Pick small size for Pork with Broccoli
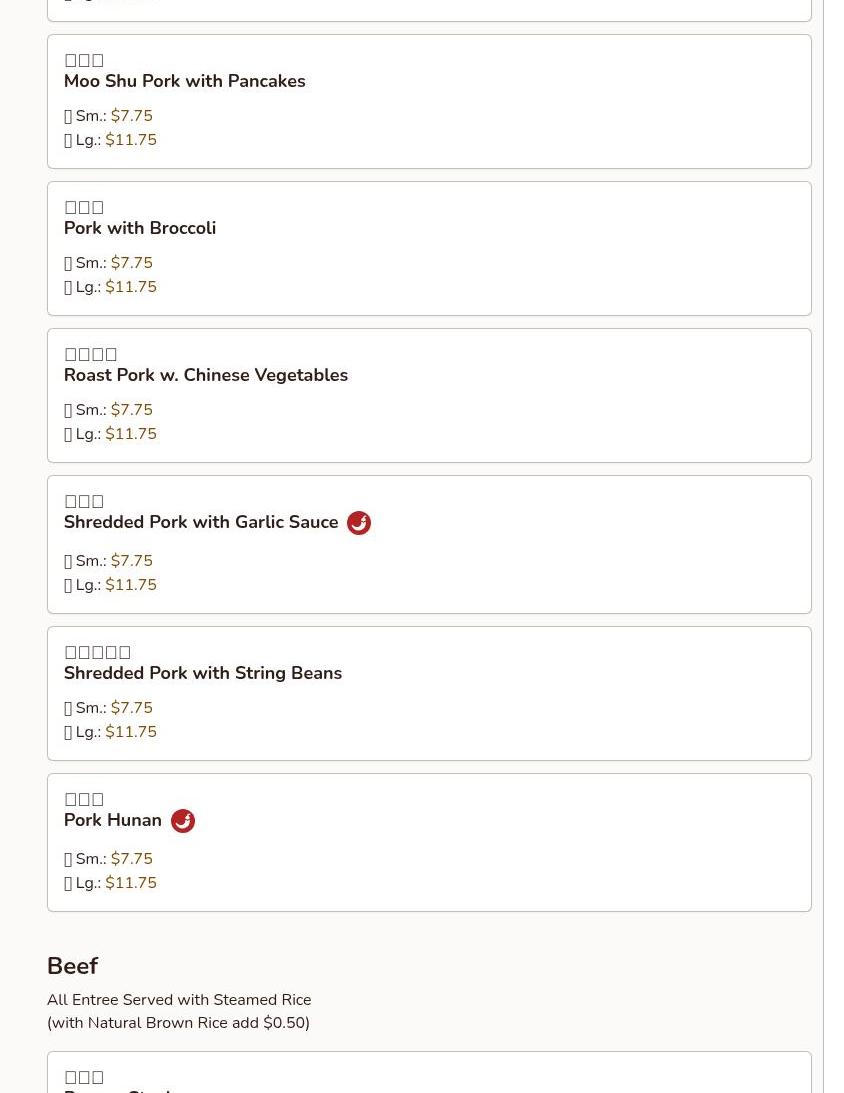844x1093 pixels. coord(108,263)
